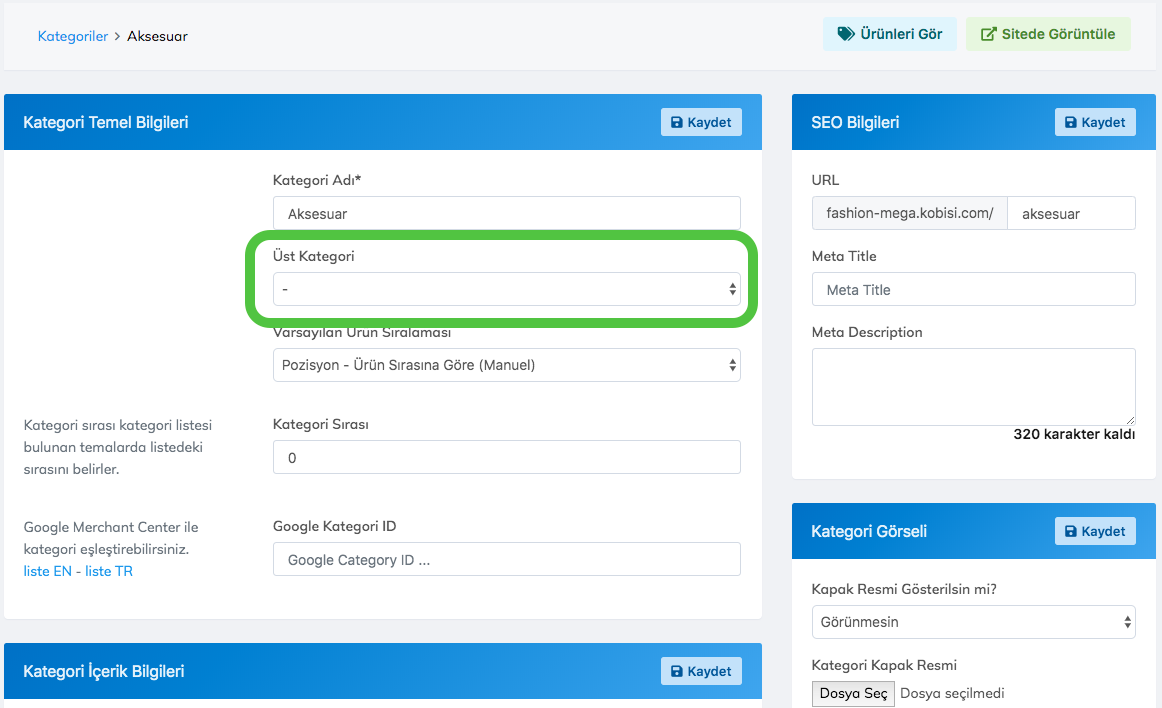This screenshot has width=1162, height=708.
Task: Click the Ürünleri Gör tag icon button
Action: pos(889,34)
